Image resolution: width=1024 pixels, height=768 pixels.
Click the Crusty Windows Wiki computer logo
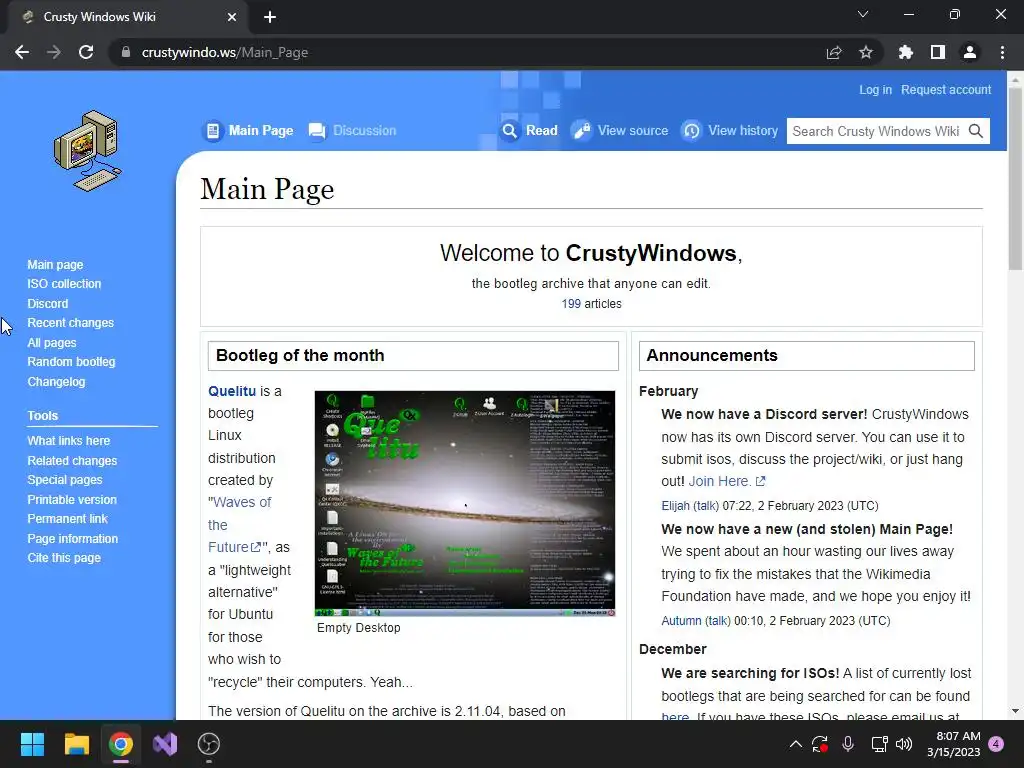88,151
